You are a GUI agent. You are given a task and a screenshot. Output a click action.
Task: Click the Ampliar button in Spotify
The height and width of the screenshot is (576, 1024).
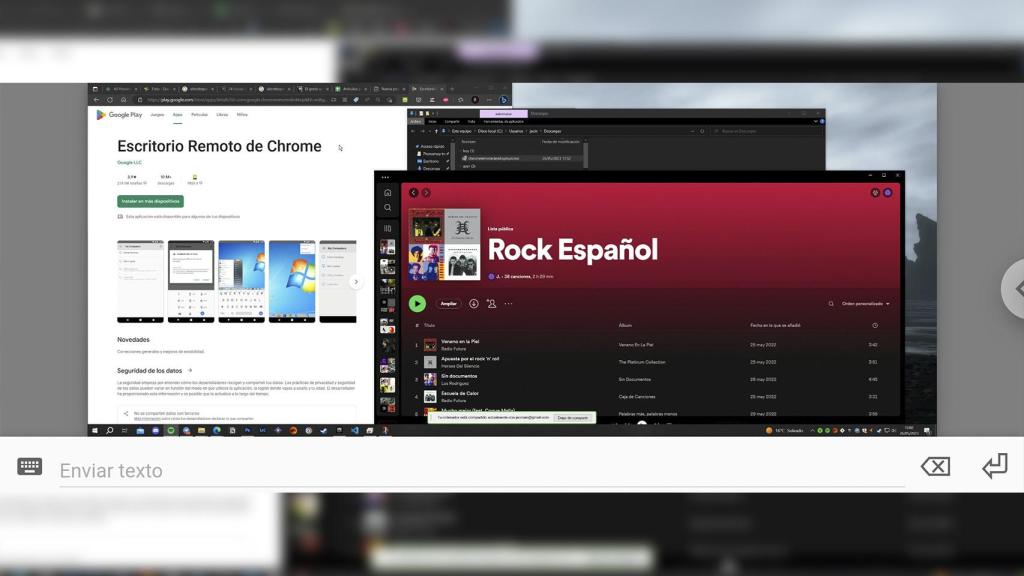pyautogui.click(x=449, y=304)
